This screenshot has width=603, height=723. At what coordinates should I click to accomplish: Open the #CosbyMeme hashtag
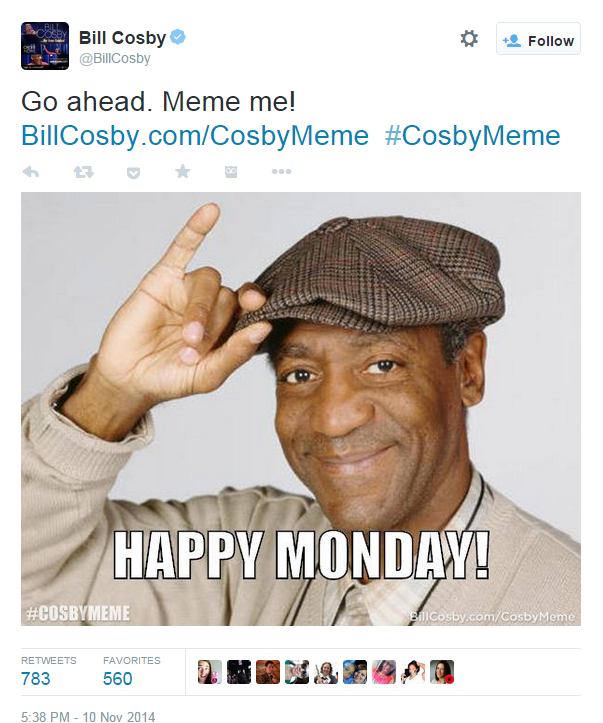coord(473,136)
